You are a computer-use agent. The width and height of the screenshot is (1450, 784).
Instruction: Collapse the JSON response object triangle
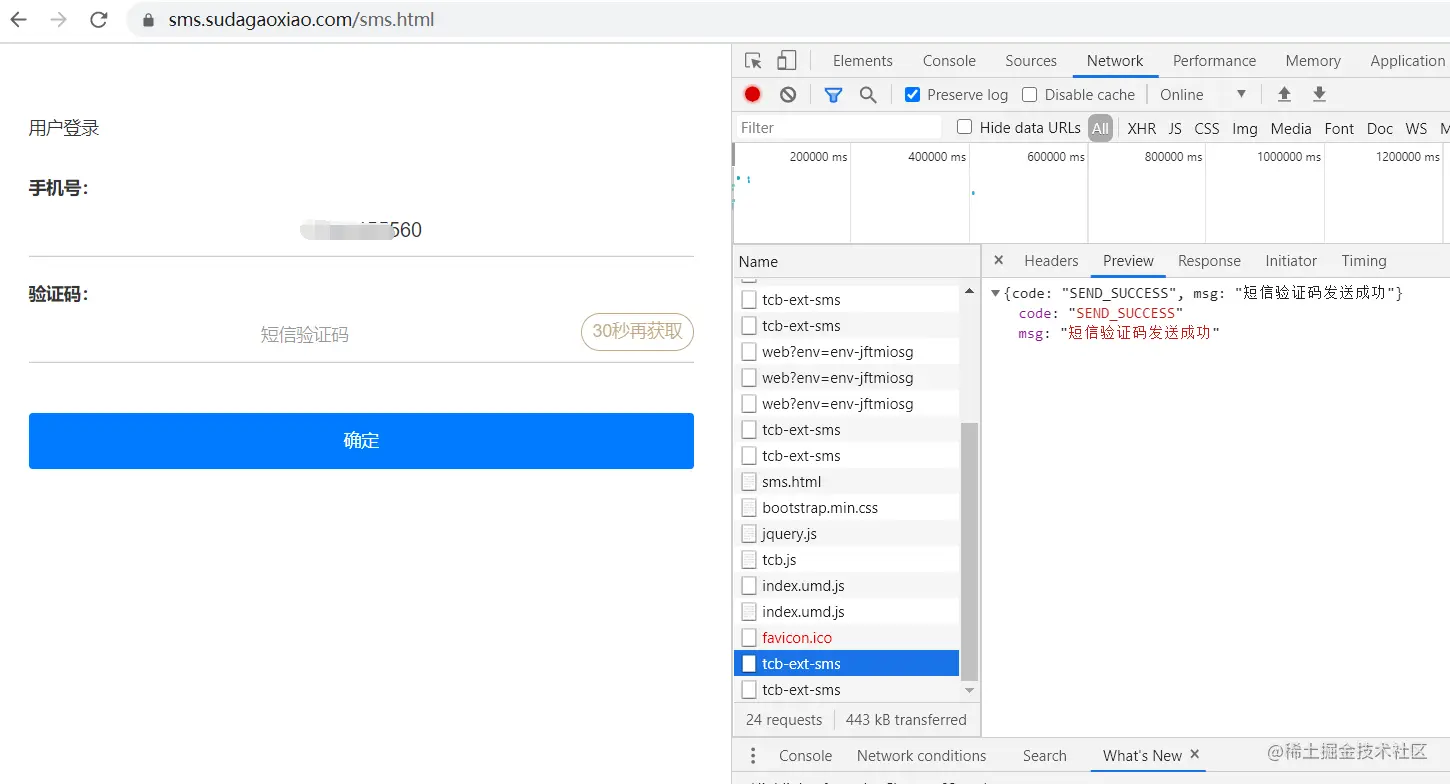tap(996, 293)
